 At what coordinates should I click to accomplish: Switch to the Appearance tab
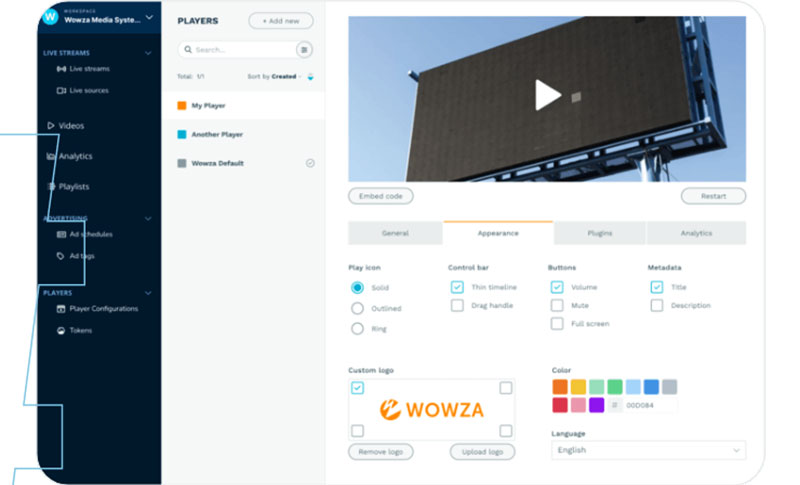click(498, 233)
